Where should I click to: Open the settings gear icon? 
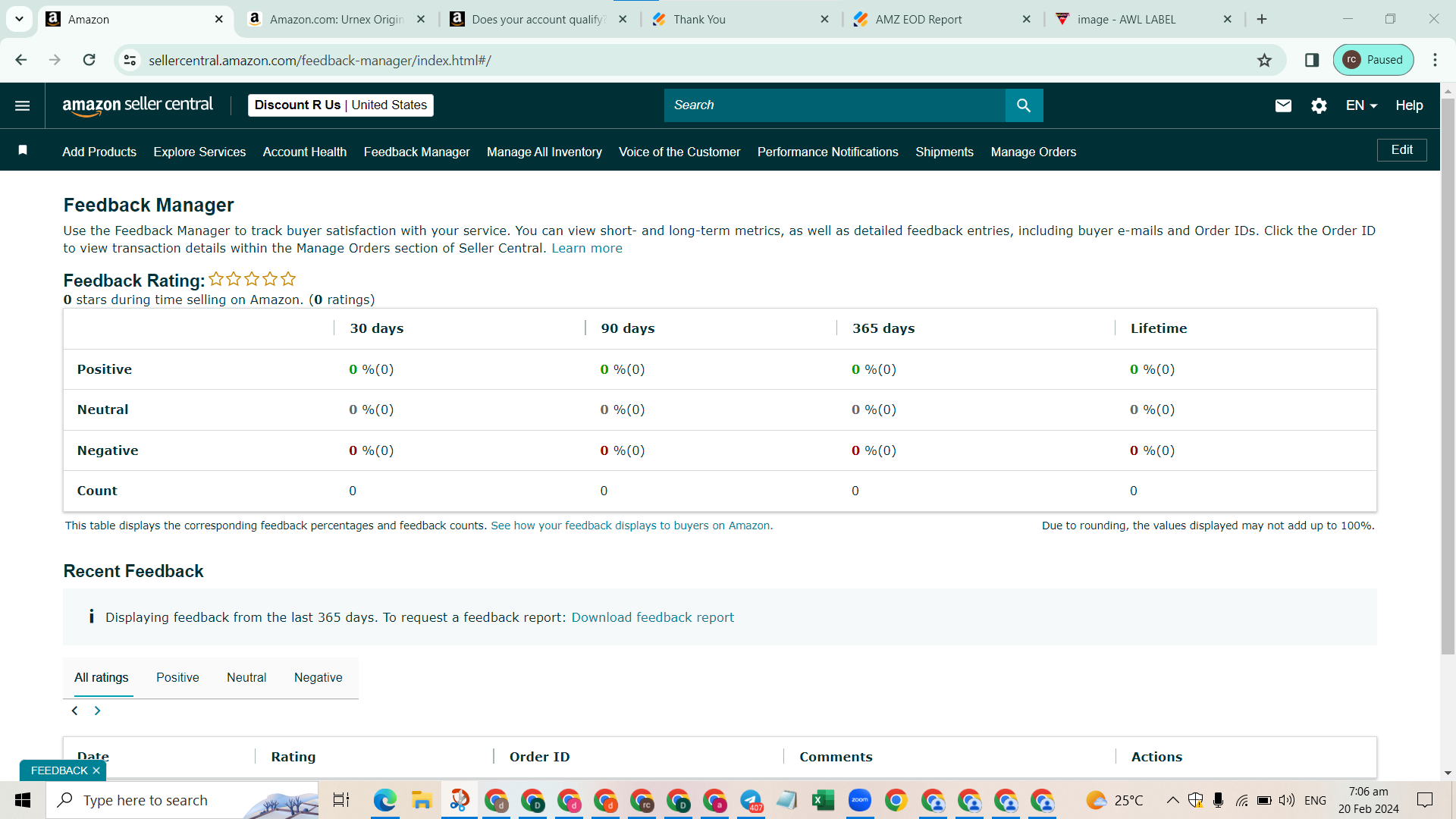[1319, 106]
